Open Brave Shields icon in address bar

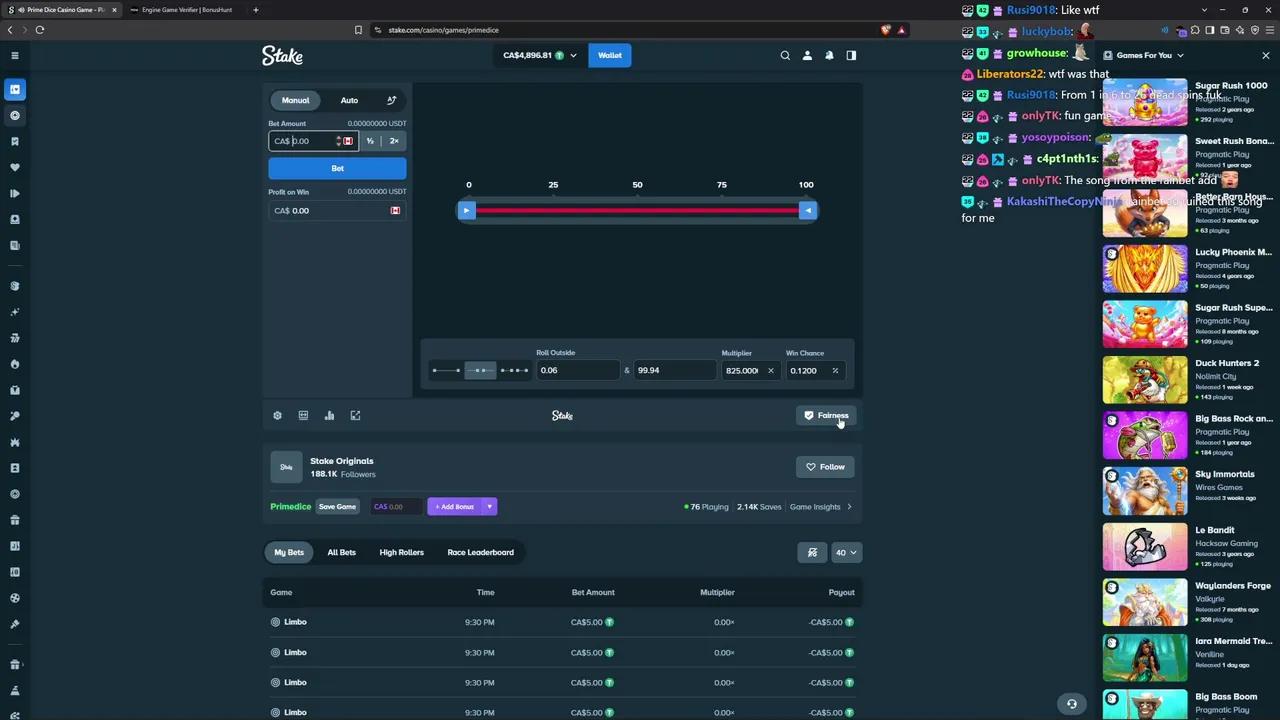(885, 30)
